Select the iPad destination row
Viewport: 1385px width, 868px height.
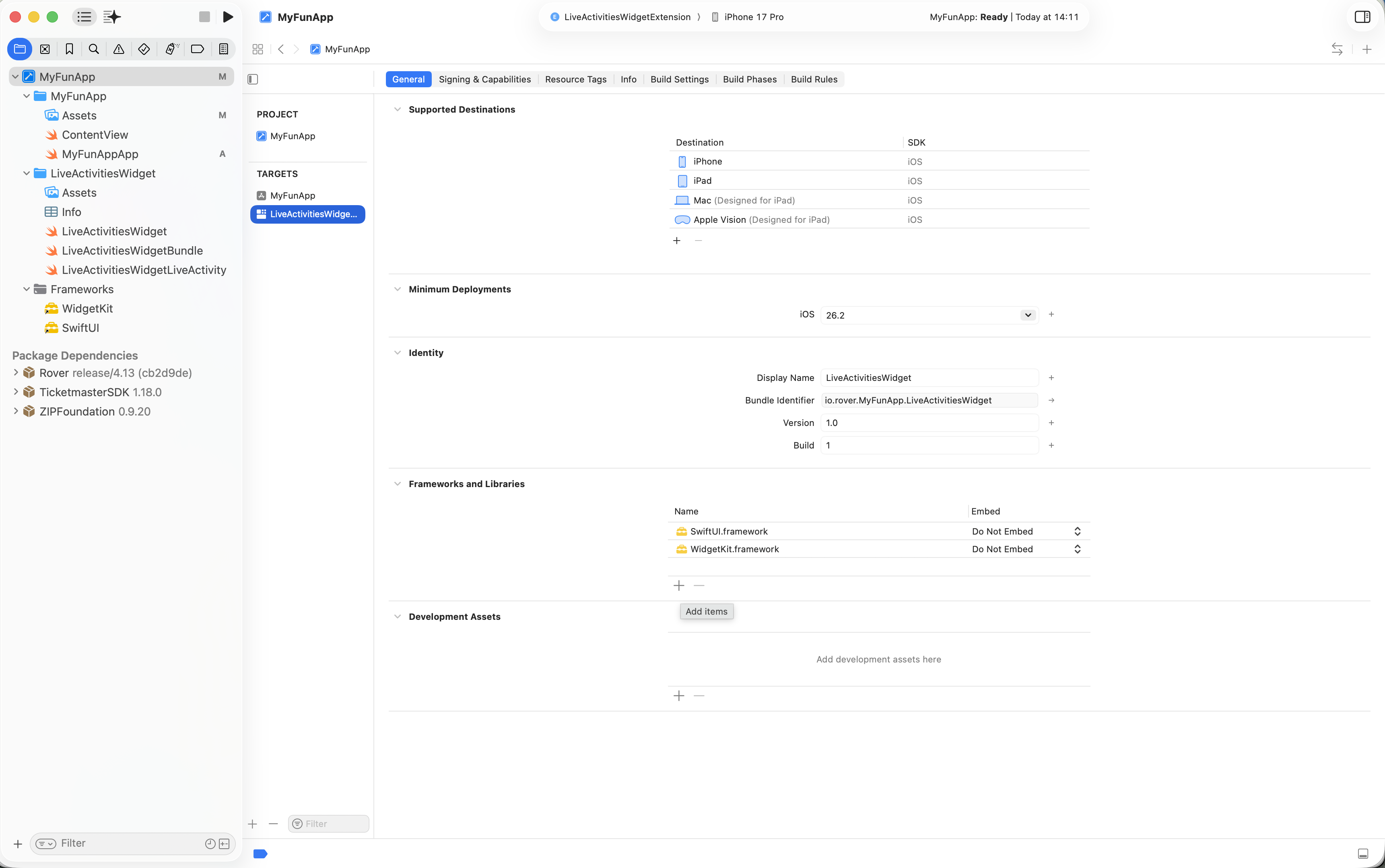(746, 180)
